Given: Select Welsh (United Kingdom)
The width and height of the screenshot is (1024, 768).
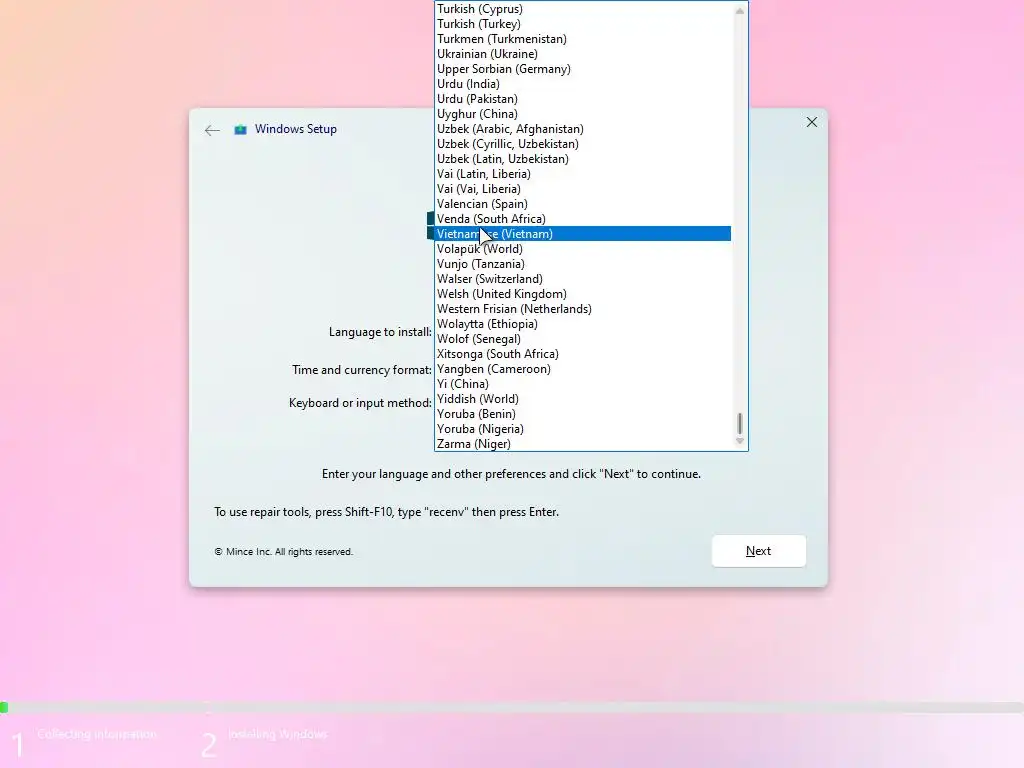Looking at the screenshot, I should (583, 295).
